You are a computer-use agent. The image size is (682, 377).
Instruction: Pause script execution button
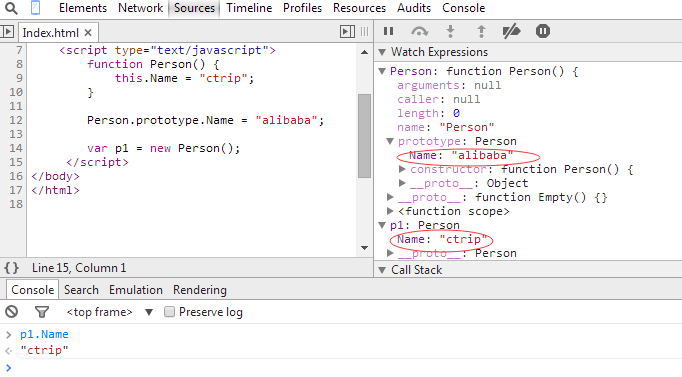click(x=388, y=31)
